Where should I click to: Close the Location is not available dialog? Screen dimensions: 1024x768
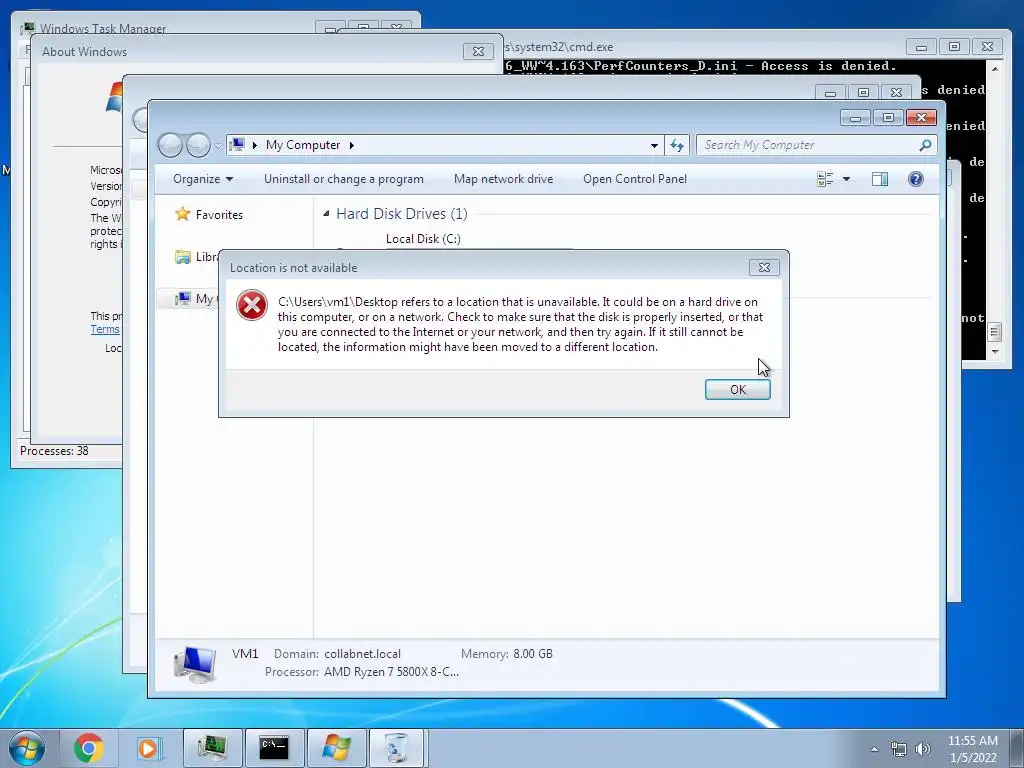pyautogui.click(x=763, y=267)
